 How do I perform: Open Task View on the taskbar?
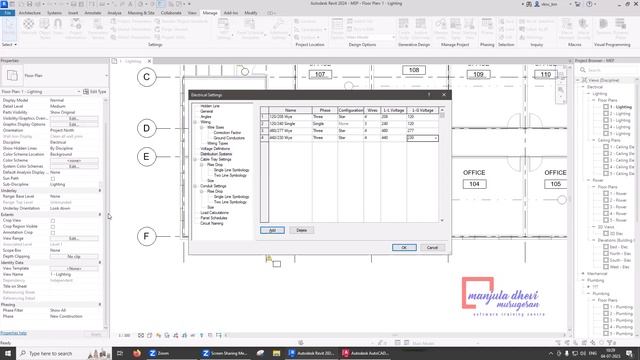[x=120, y=353]
